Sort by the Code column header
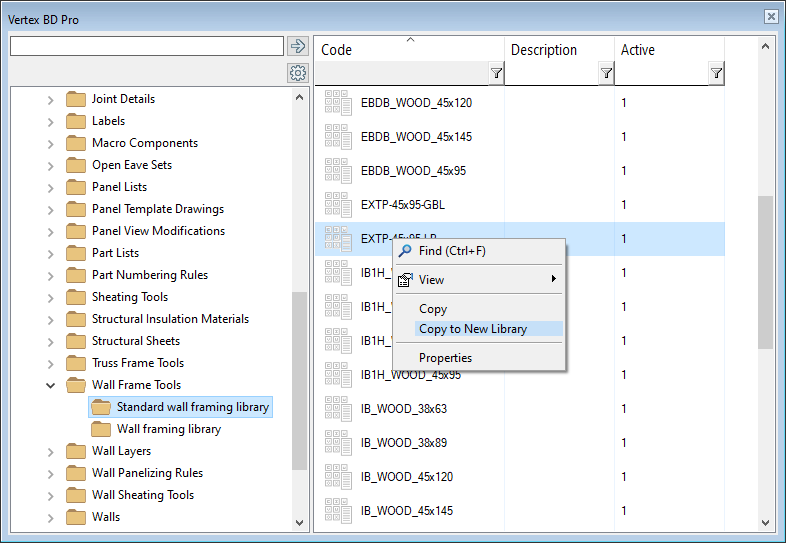 [408, 50]
